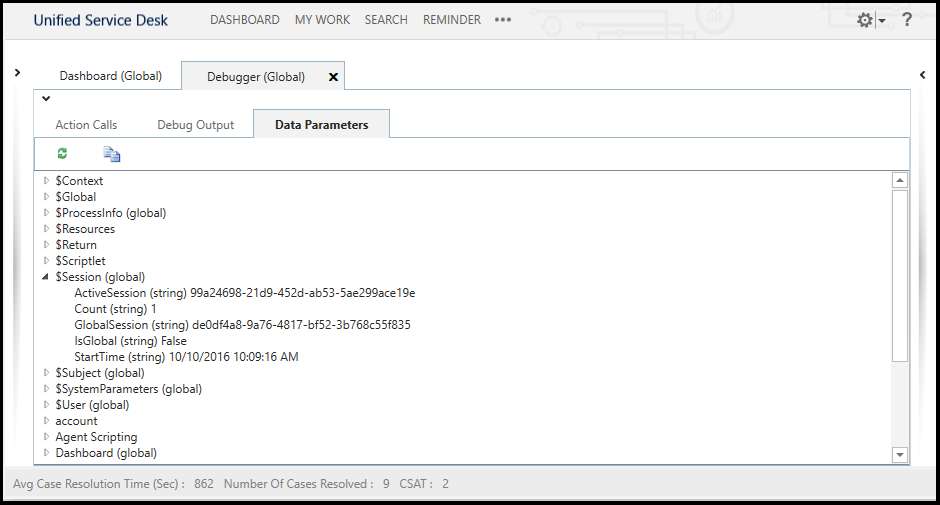Collapse the debugger panel chevron
The image size is (940, 505).
pyautogui.click(x=46, y=98)
